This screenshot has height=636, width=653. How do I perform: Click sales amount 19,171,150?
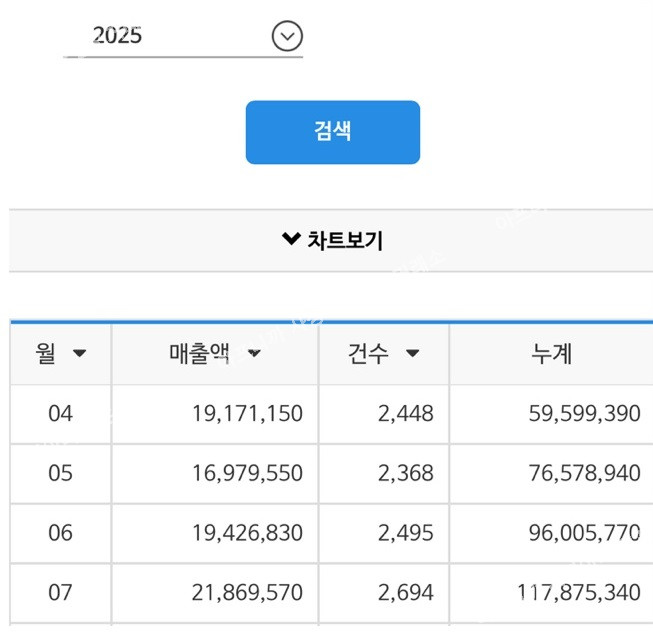[247, 413]
